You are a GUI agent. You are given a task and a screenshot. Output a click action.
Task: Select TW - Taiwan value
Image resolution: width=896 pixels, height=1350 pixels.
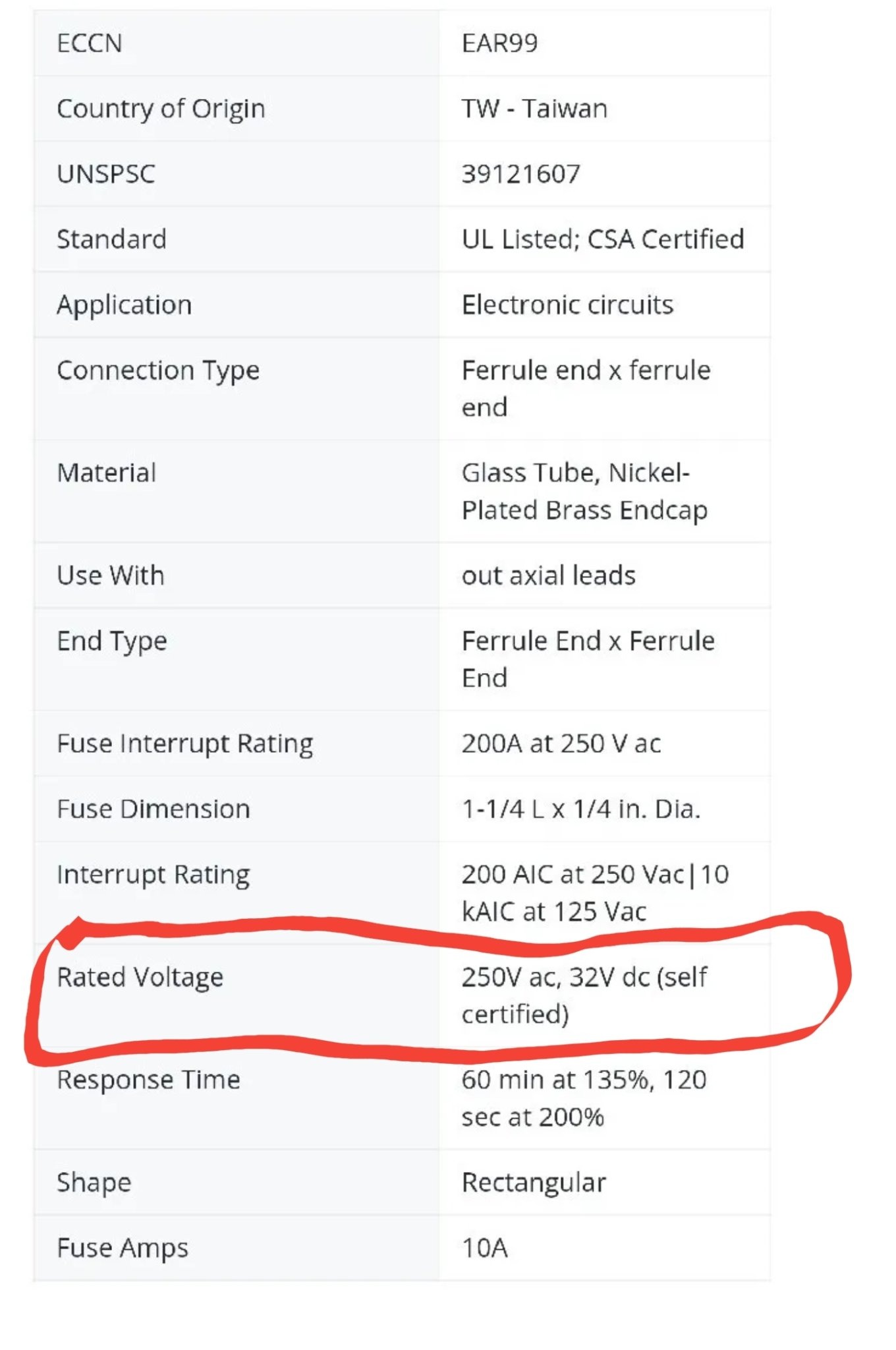[x=534, y=109]
